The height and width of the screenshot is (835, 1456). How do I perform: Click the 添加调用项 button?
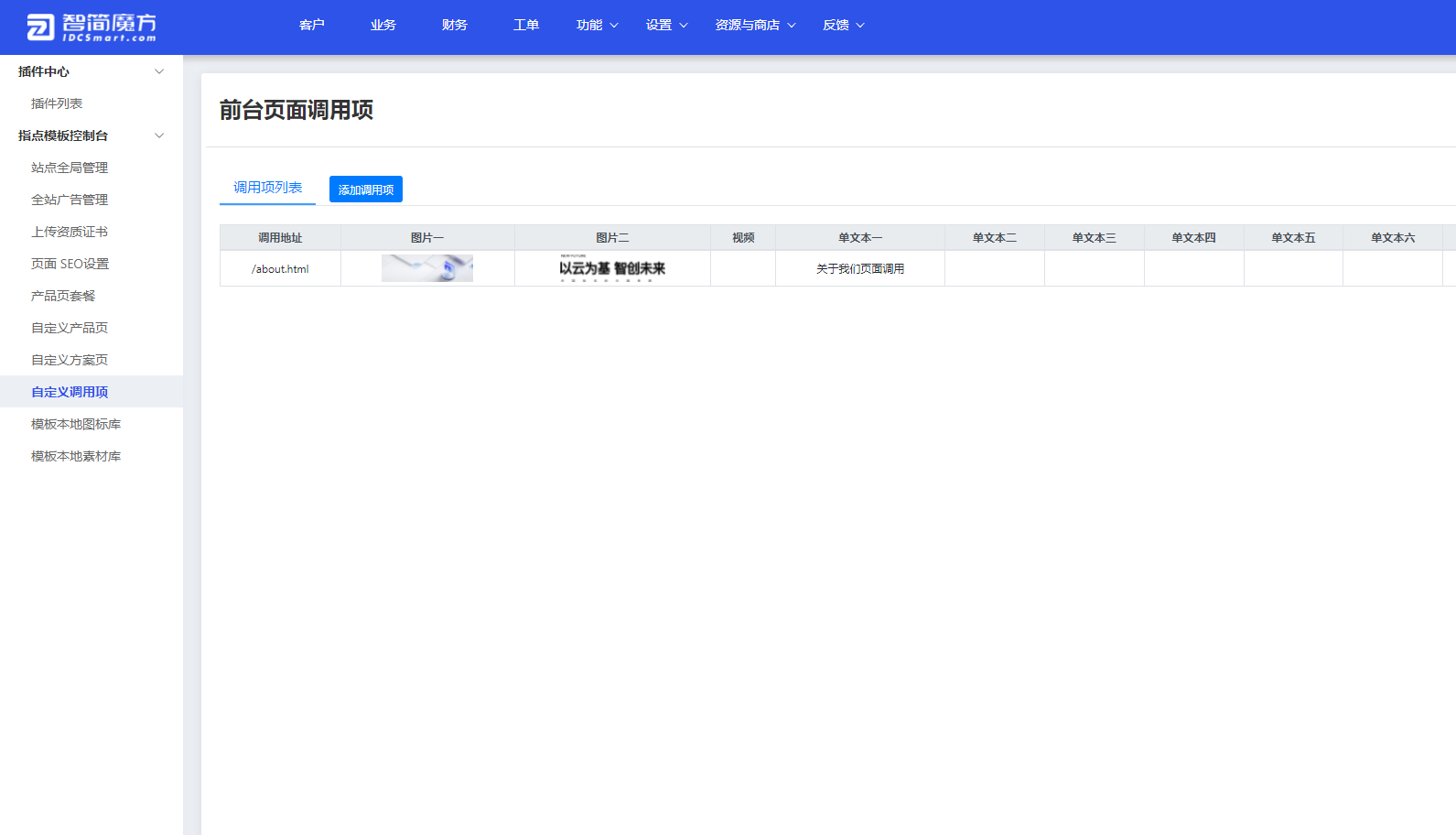[x=366, y=190]
